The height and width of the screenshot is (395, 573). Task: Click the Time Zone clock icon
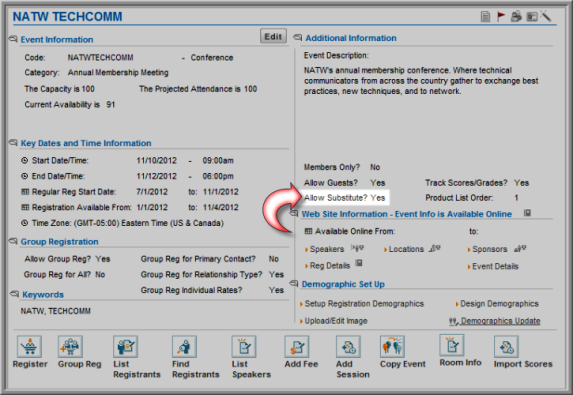pos(24,223)
